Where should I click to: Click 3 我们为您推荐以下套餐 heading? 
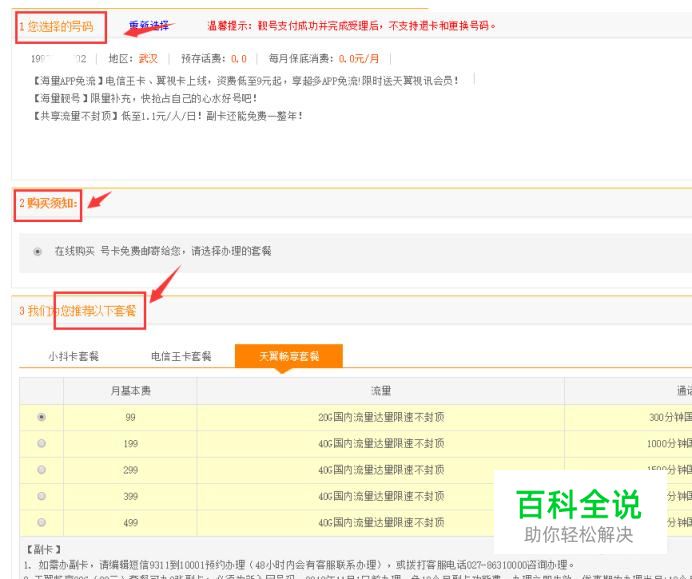pyautogui.click(x=77, y=311)
